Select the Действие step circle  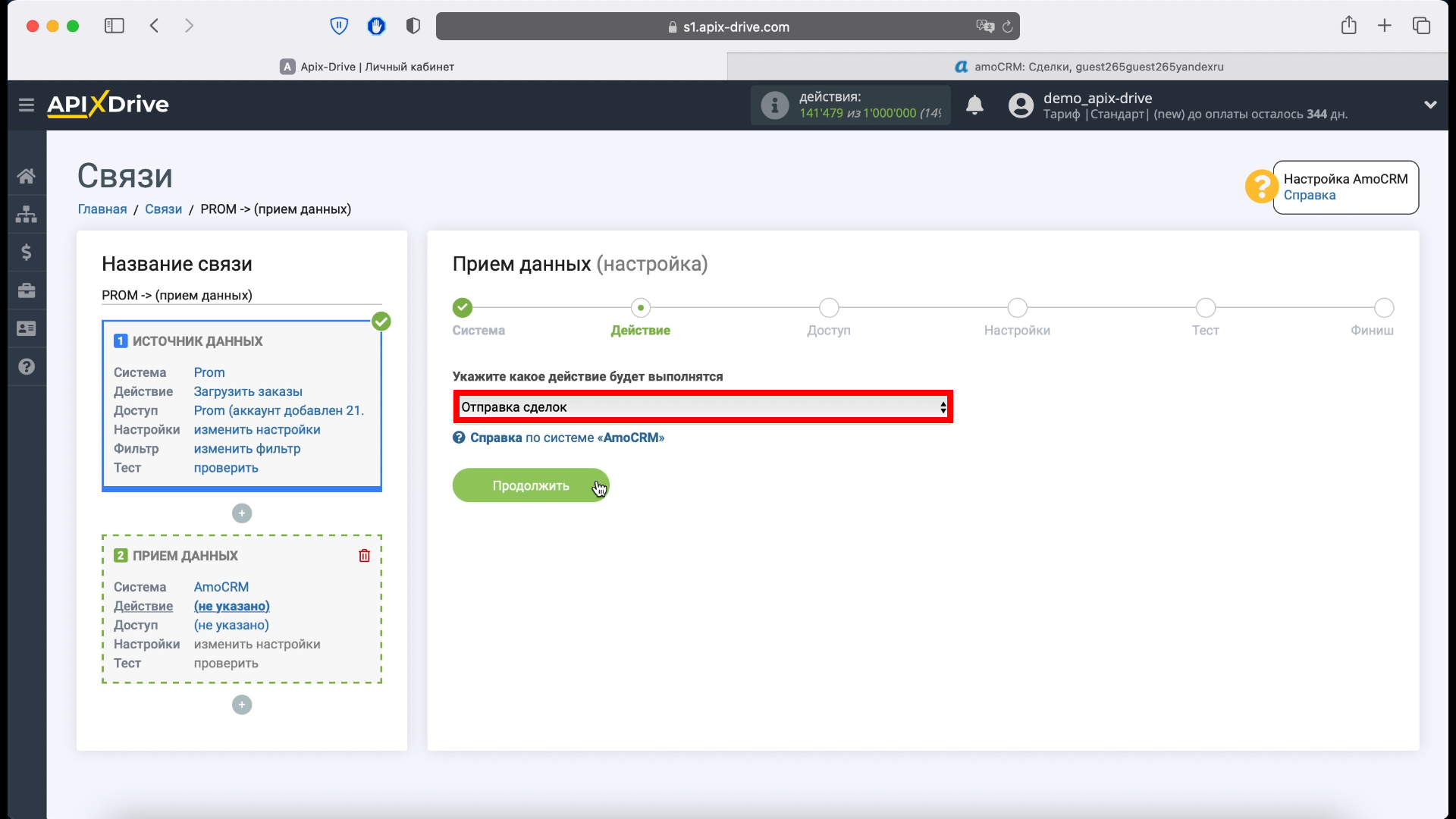pos(641,308)
